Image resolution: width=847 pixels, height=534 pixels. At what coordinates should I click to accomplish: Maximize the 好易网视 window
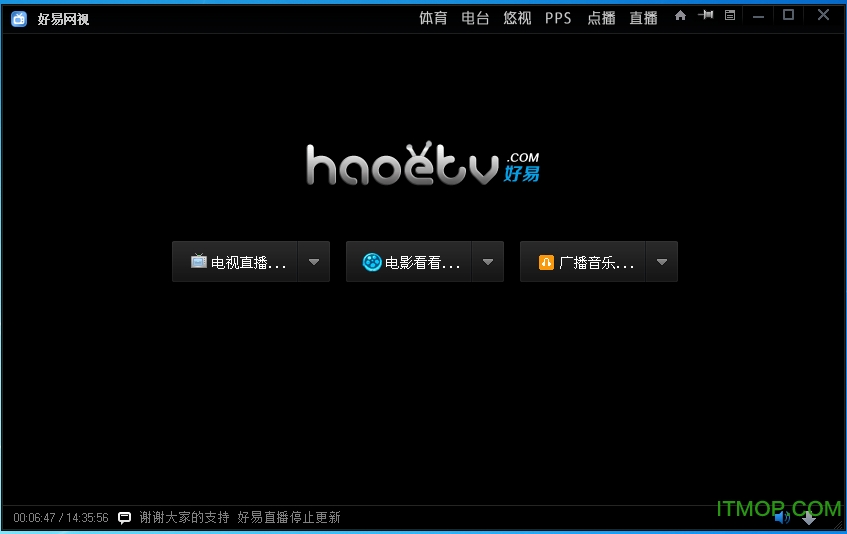(x=788, y=15)
